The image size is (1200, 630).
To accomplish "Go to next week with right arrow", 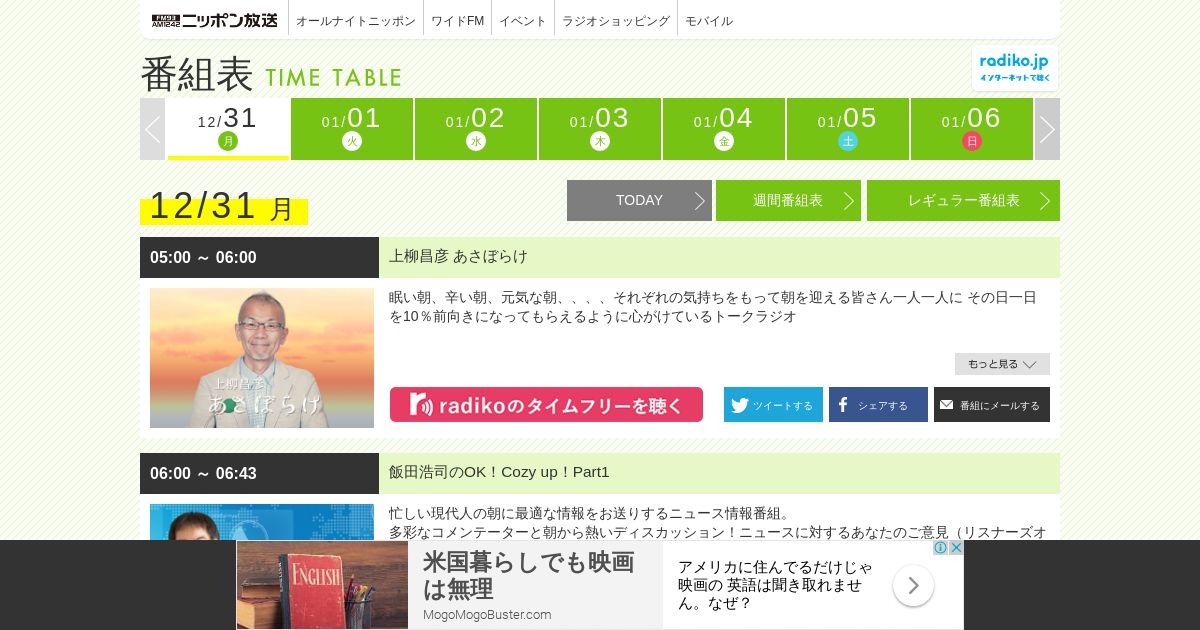I will 1047,129.
